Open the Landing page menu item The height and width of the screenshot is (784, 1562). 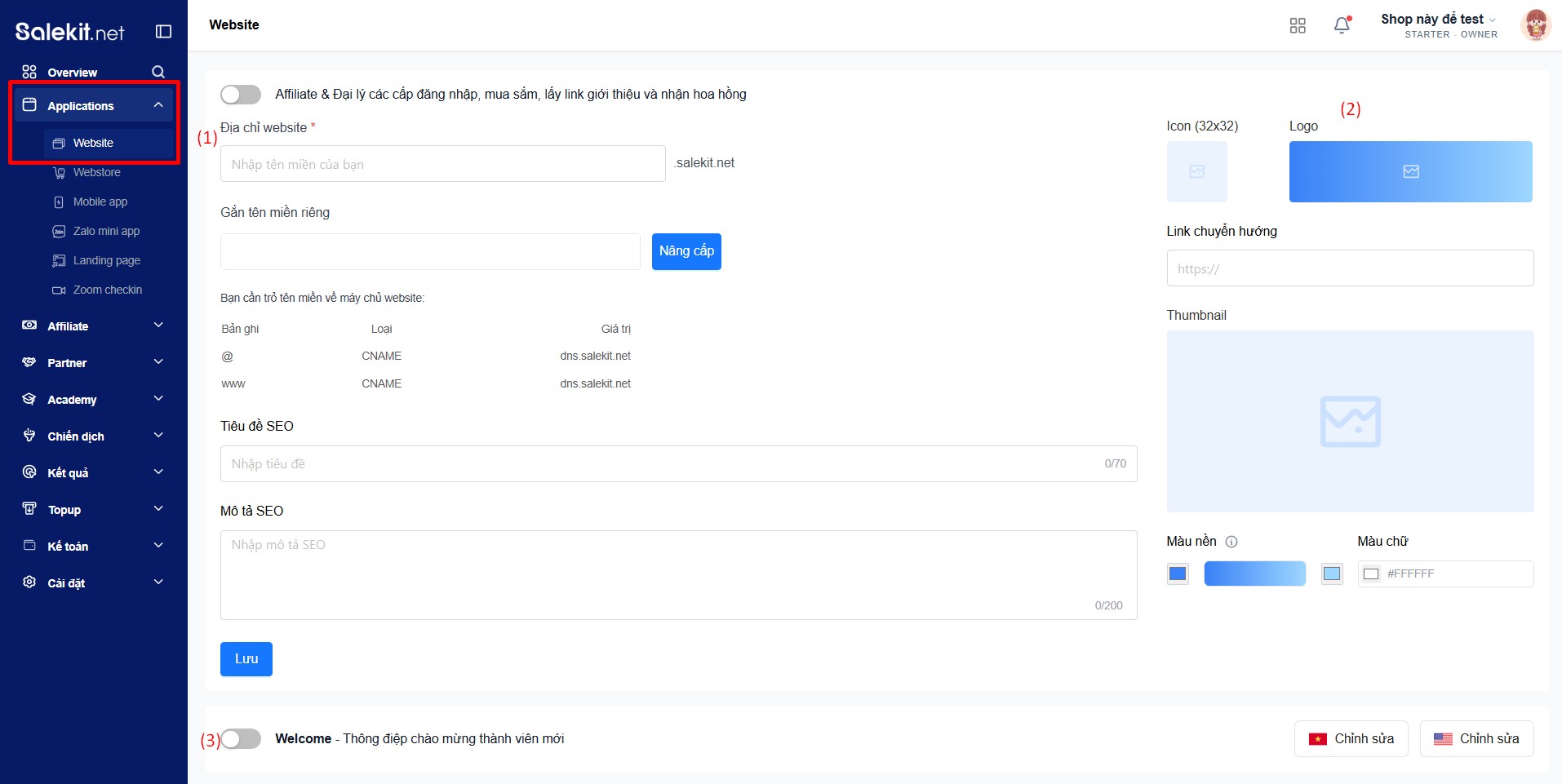pyautogui.click(x=106, y=260)
